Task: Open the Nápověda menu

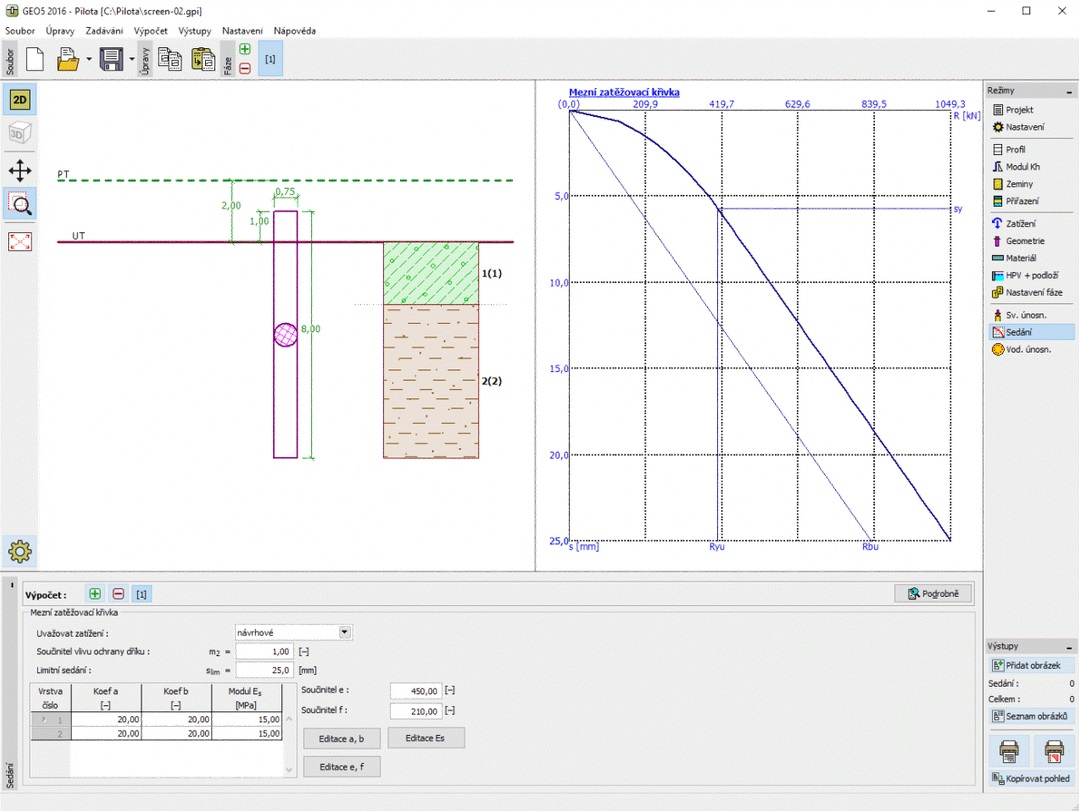Action: coord(294,31)
